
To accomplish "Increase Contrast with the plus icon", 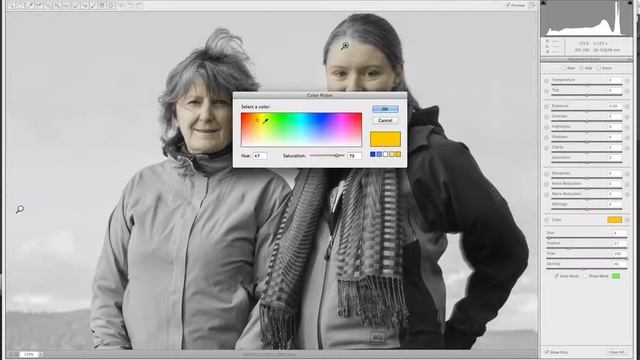I will pyautogui.click(x=627, y=117).
